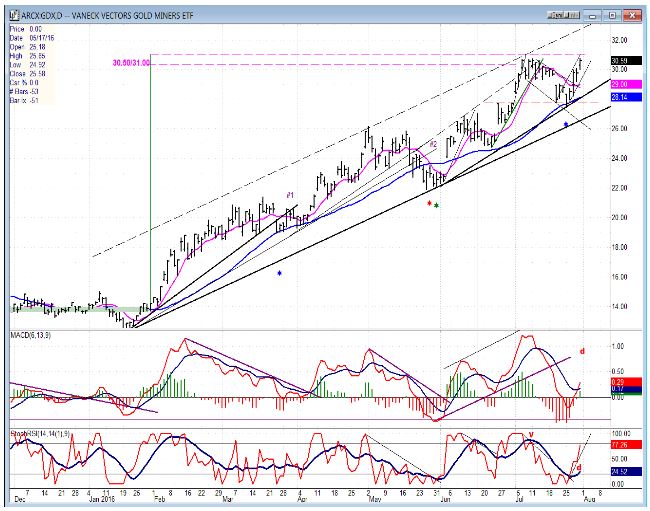Select the blue 24.52 StochRSI value tag
Image resolution: width=650 pixels, height=511 pixels.
click(x=626, y=472)
